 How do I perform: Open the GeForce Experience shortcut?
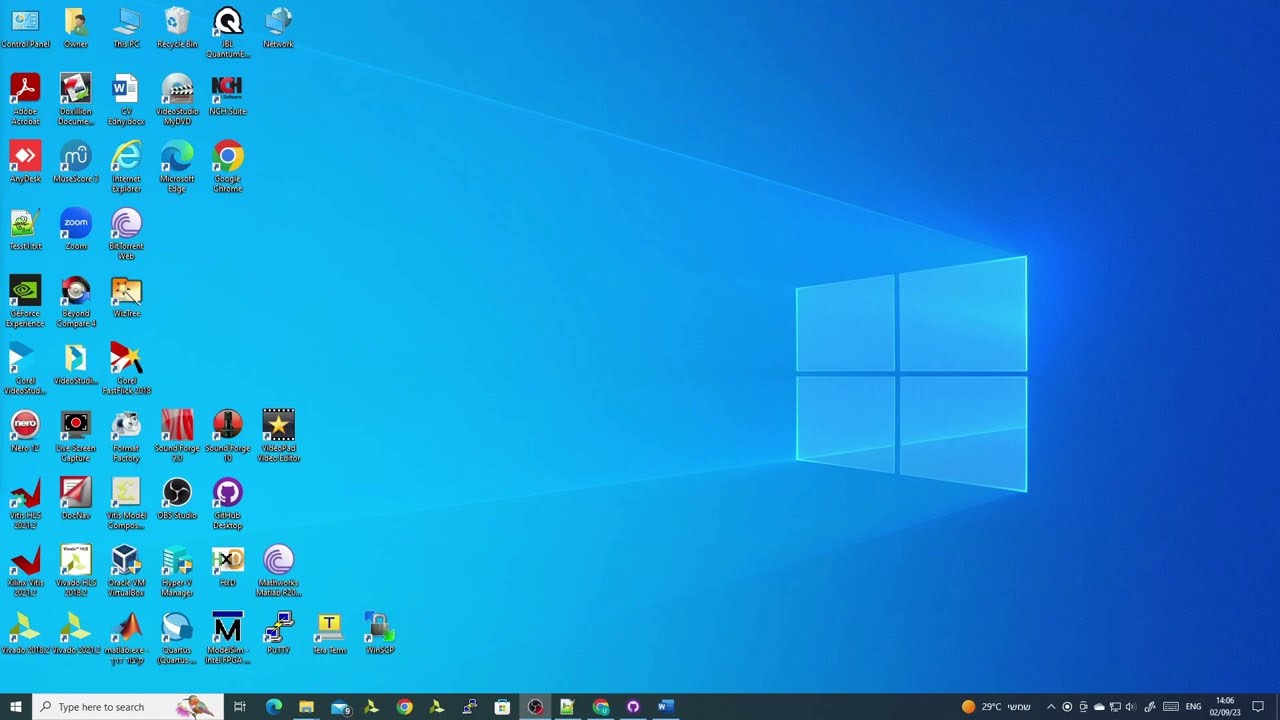tap(25, 302)
